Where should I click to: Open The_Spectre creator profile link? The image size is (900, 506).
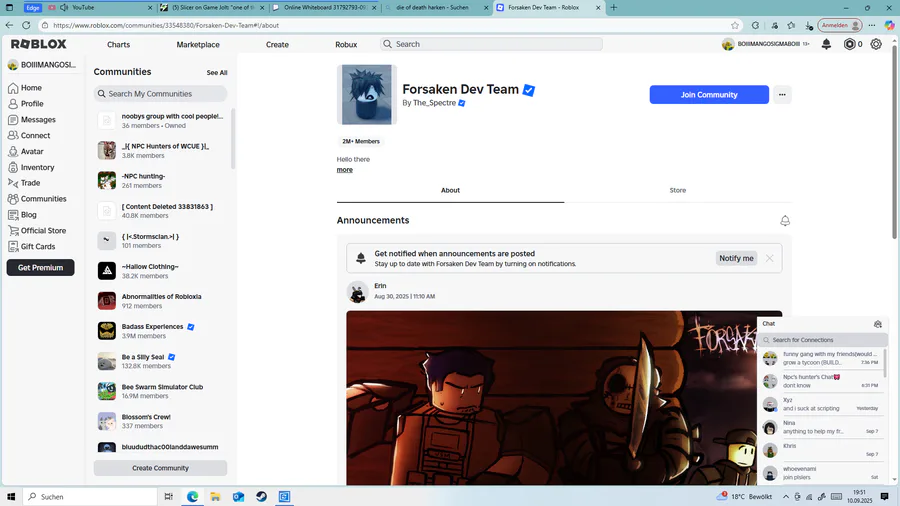click(435, 103)
